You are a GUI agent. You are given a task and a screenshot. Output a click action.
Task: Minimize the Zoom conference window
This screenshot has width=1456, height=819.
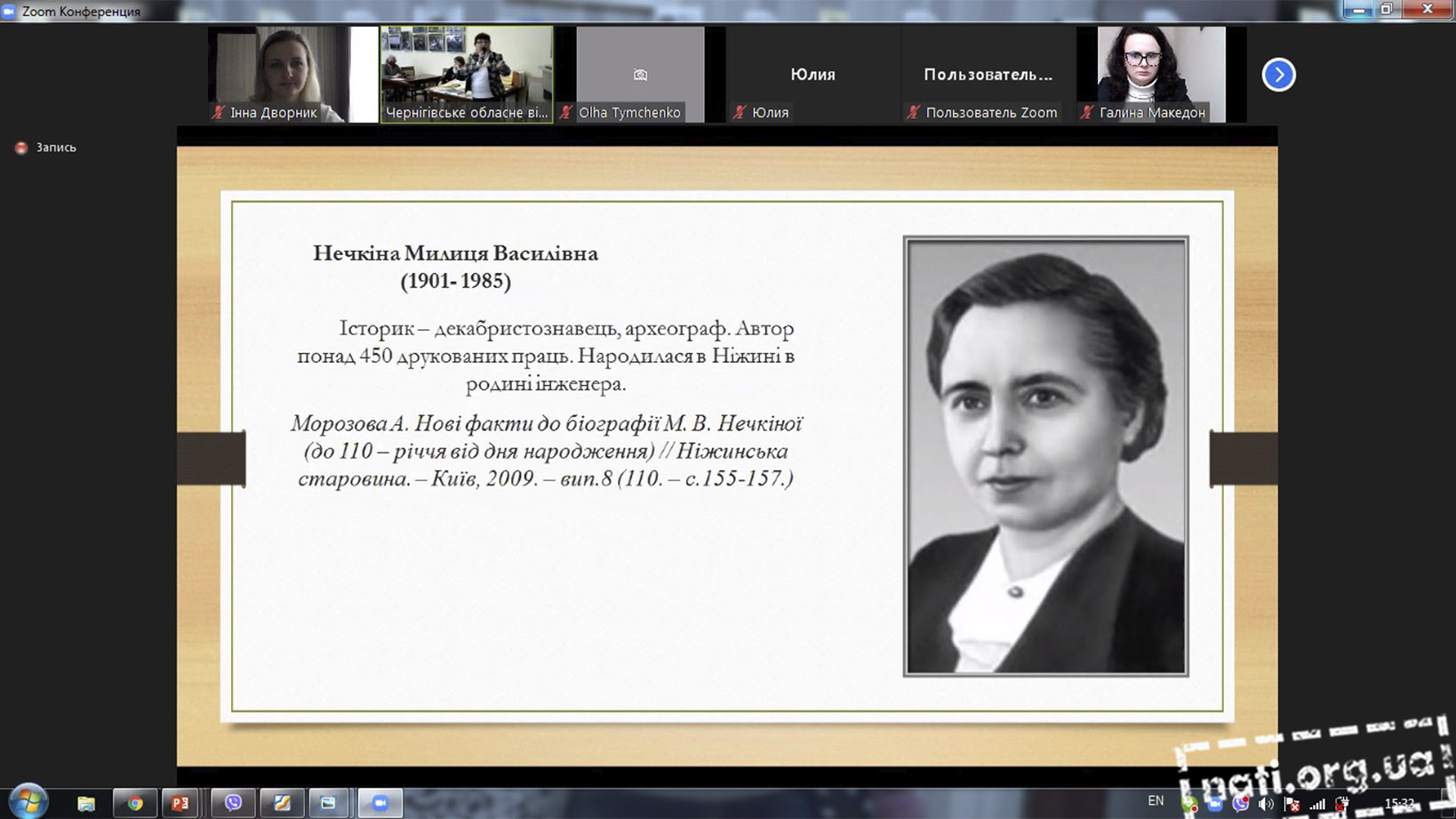click(x=1357, y=10)
